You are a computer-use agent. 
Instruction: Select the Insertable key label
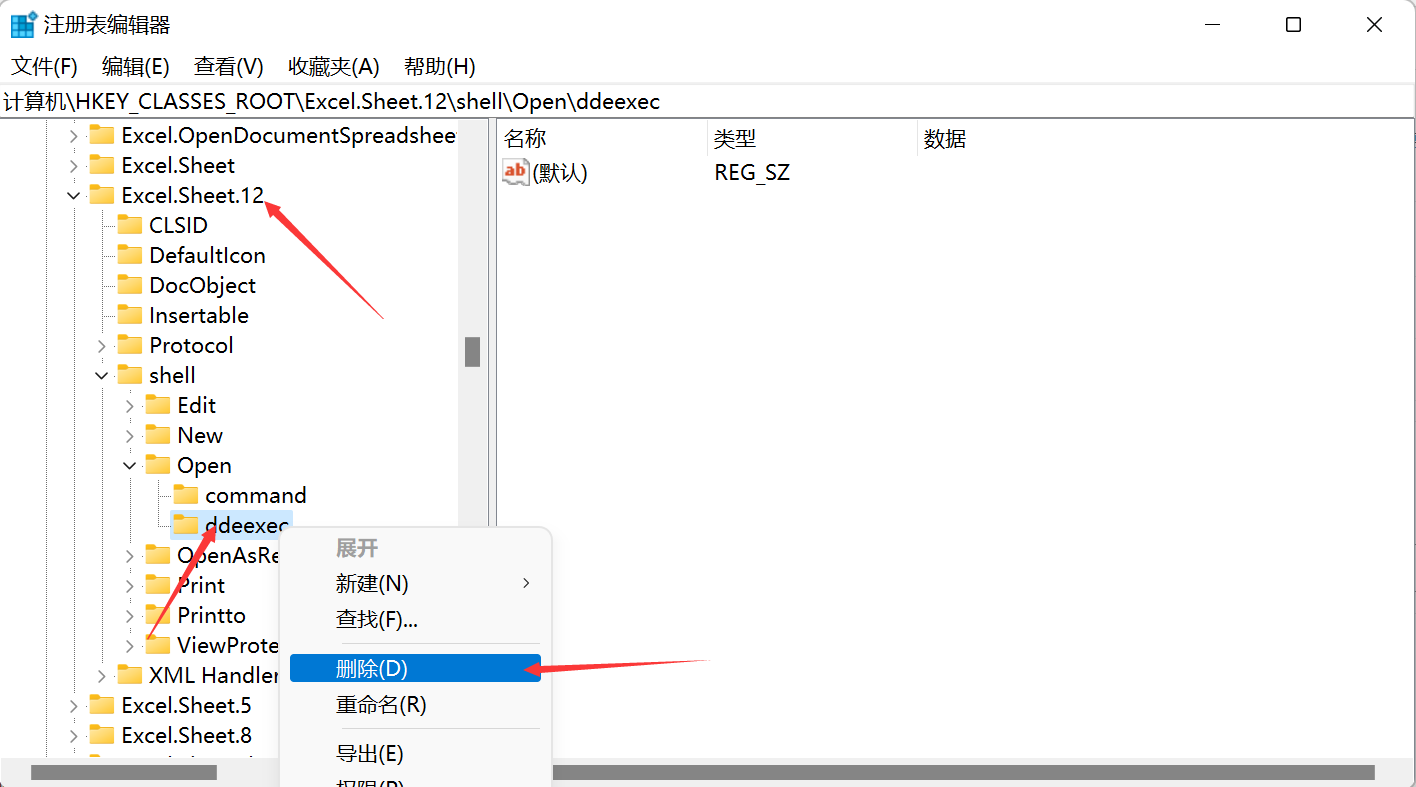[198, 315]
